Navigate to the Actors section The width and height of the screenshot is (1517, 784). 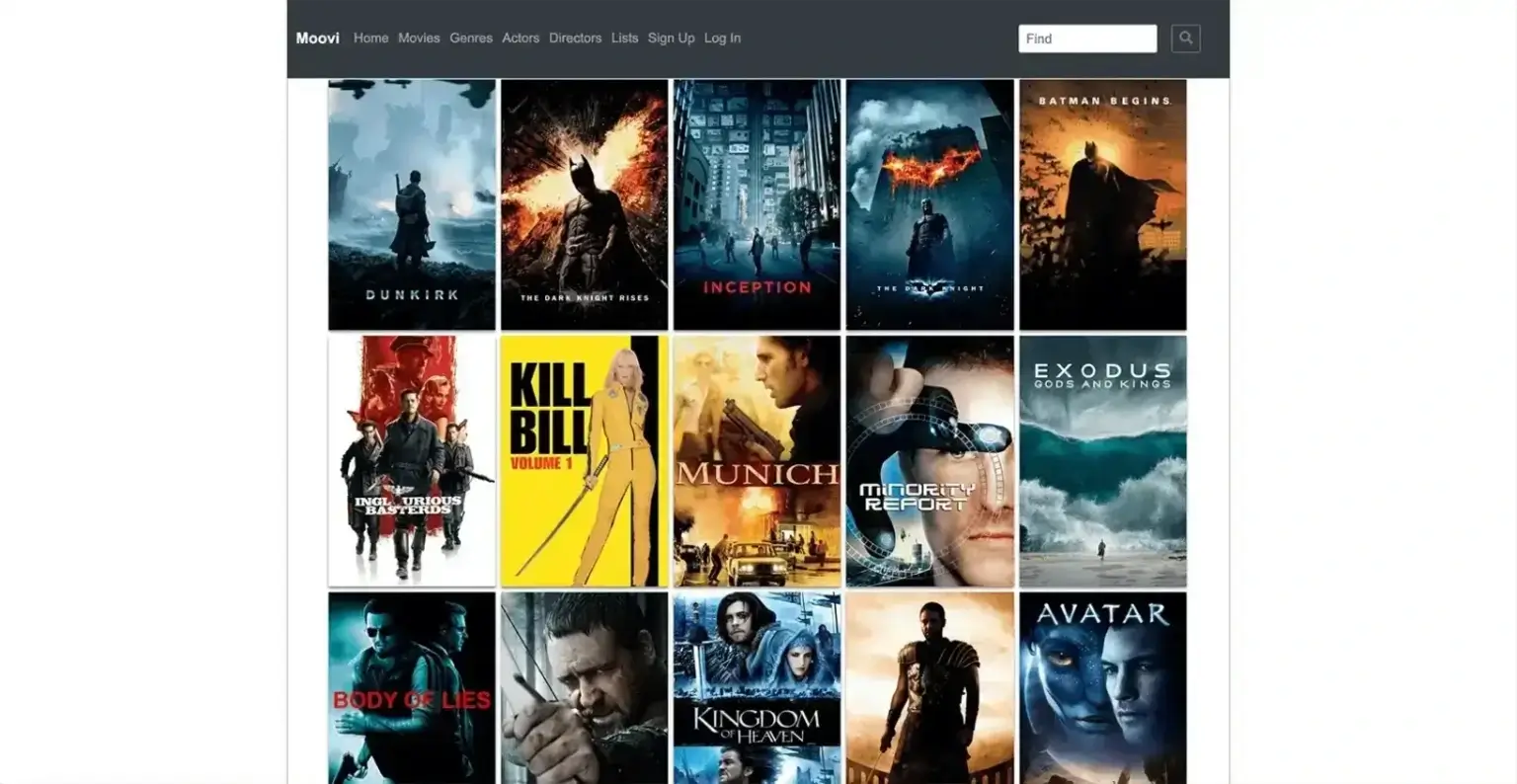[520, 39]
